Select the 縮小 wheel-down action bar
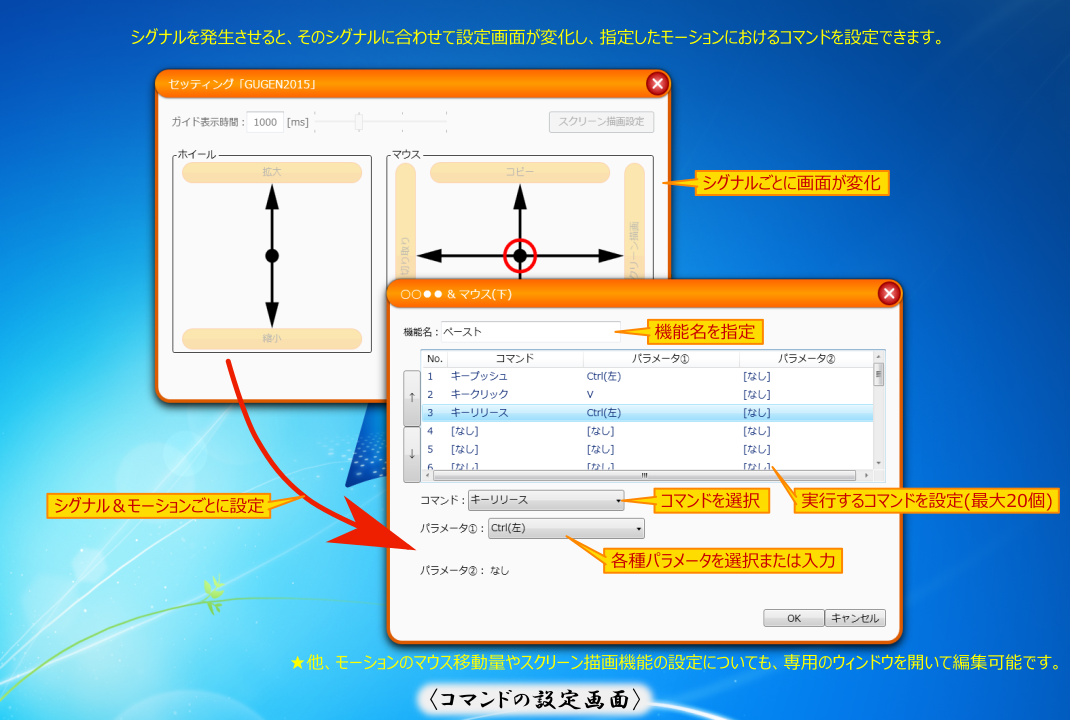 tap(272, 339)
